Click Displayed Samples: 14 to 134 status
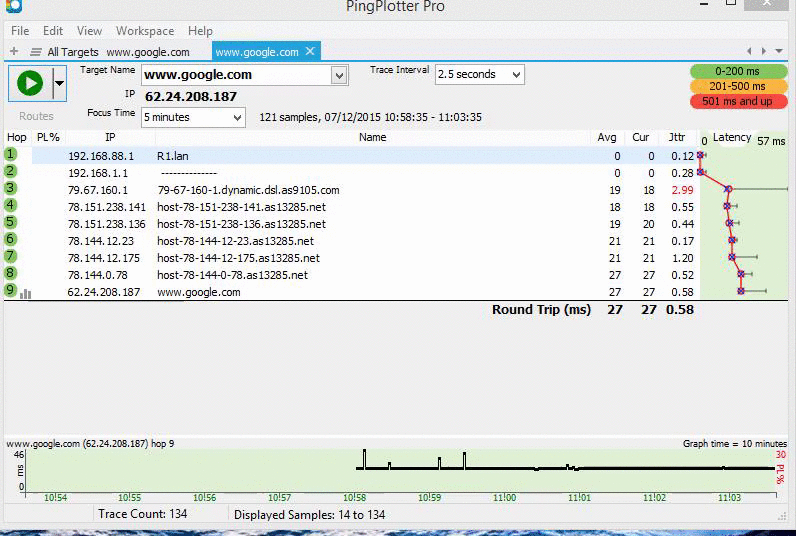Screen dimensions: 796x536 (x=309, y=515)
